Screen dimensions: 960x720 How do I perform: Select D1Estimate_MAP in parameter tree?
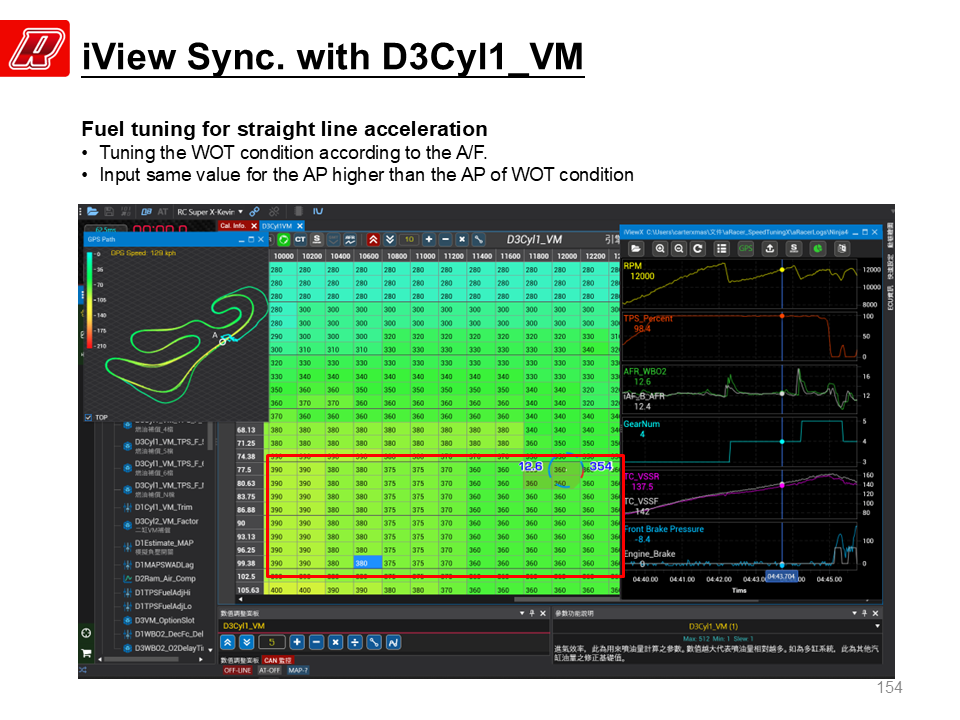[x=163, y=542]
